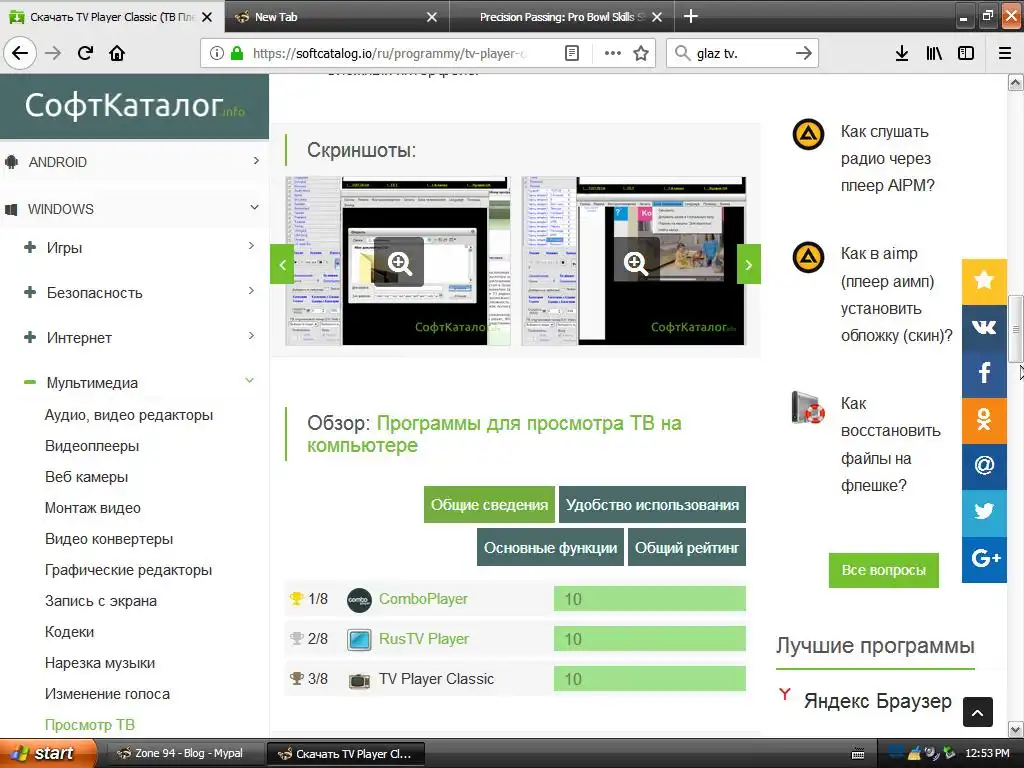This screenshot has width=1024, height=768.
Task: Share via the VK social button
Action: [984, 327]
